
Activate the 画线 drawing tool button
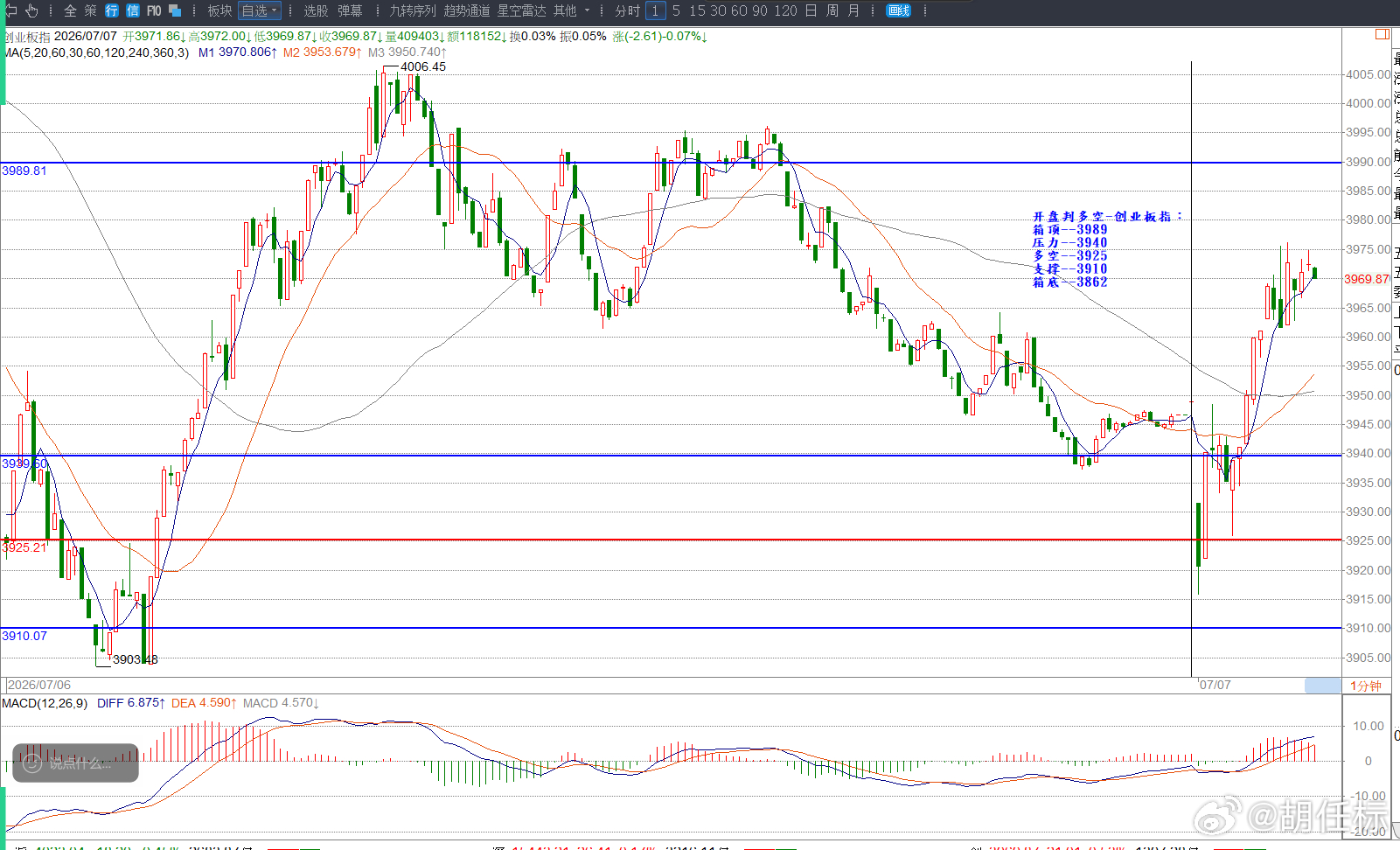tap(899, 10)
